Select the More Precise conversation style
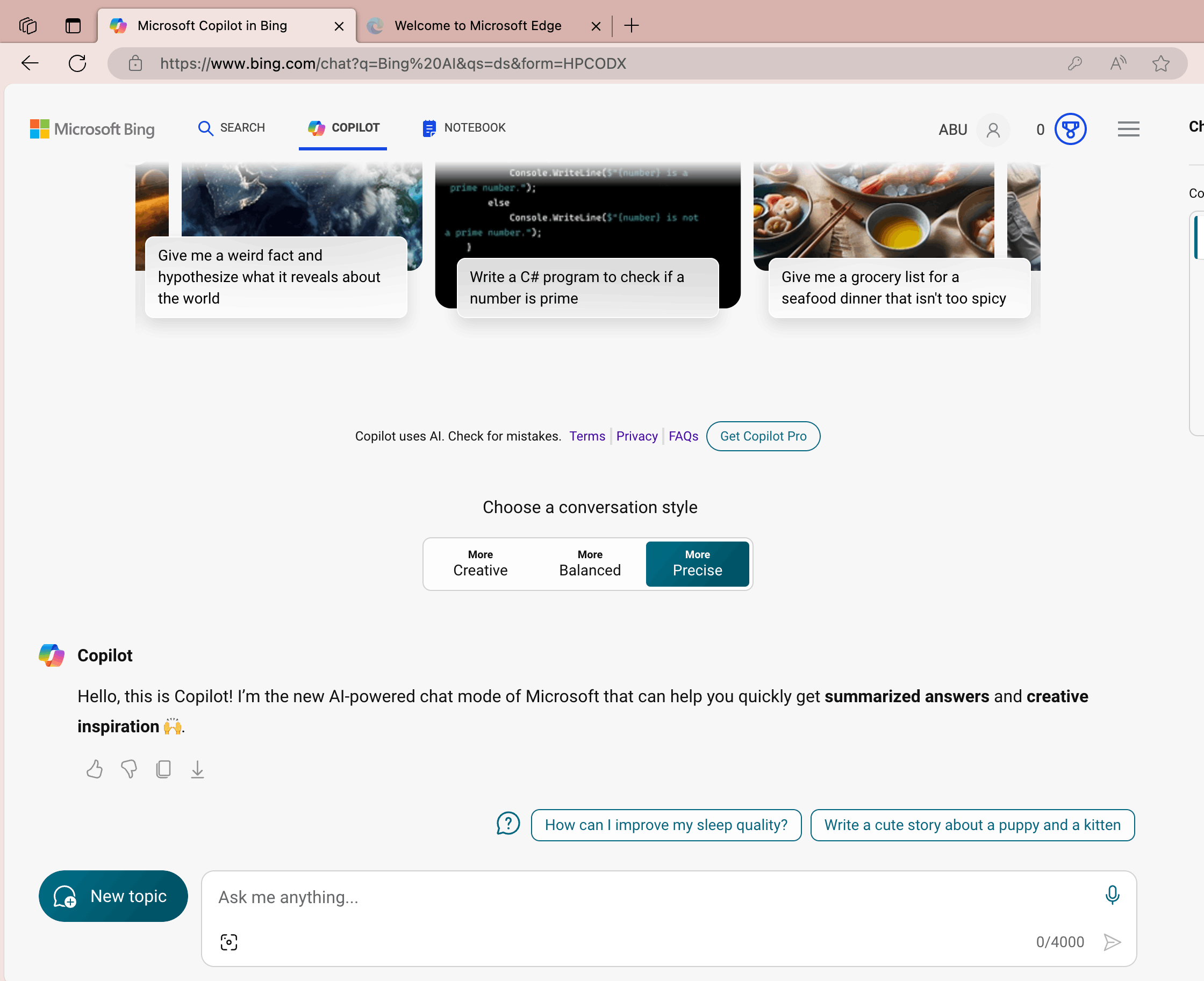The height and width of the screenshot is (981, 1204). coord(697,564)
